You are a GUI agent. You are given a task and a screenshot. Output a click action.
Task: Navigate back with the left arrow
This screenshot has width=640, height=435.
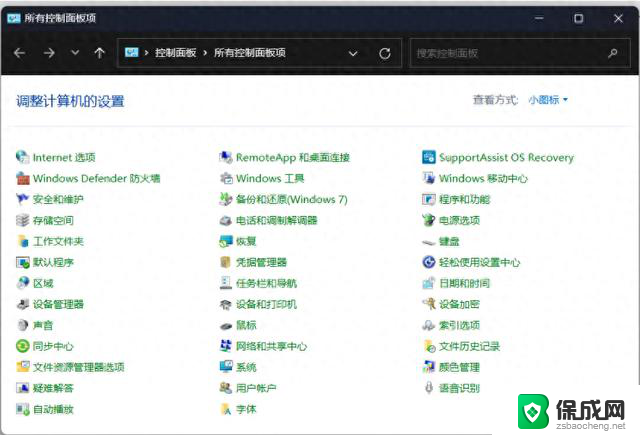(x=20, y=53)
